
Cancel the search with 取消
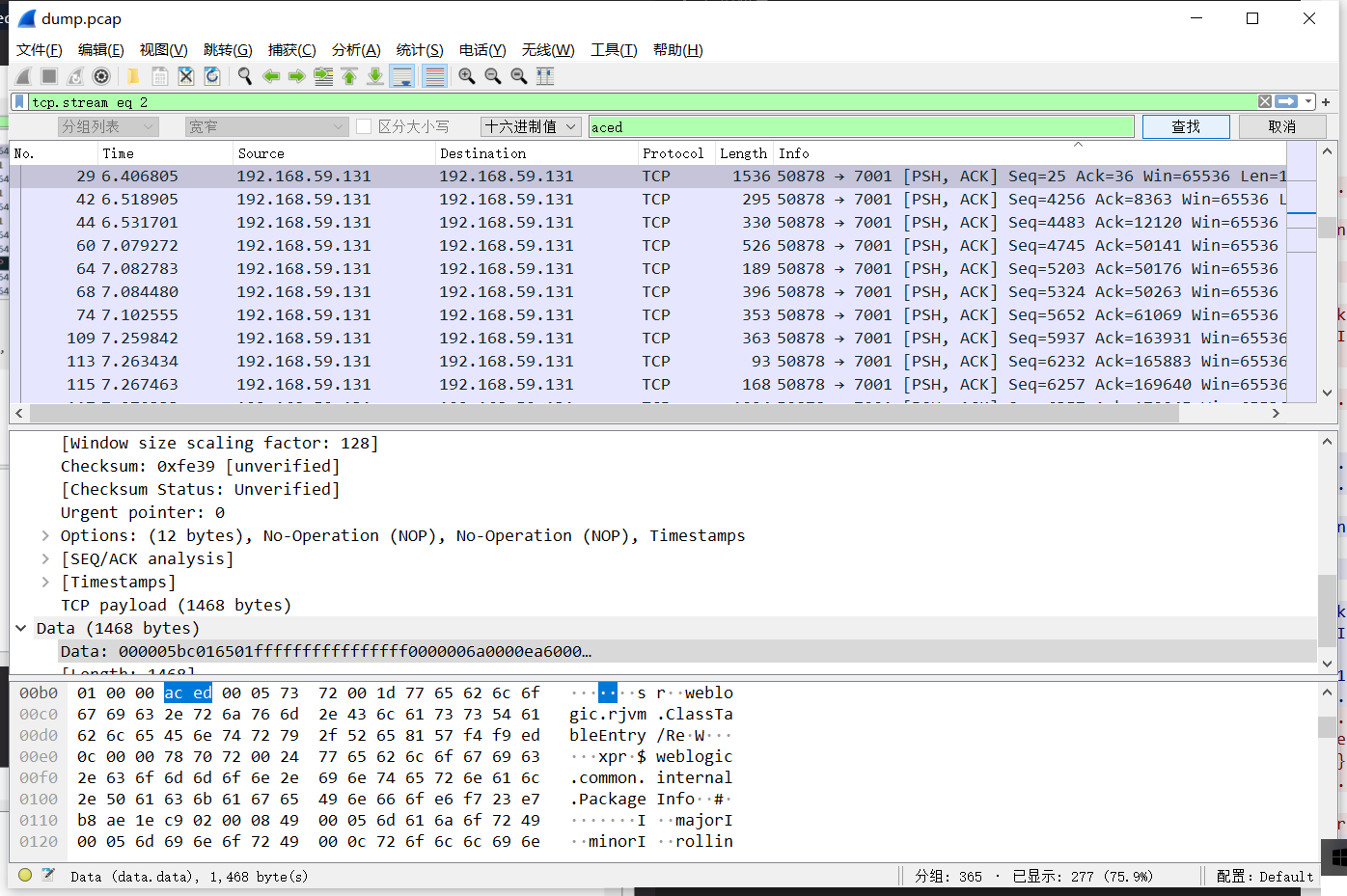coord(1282,126)
